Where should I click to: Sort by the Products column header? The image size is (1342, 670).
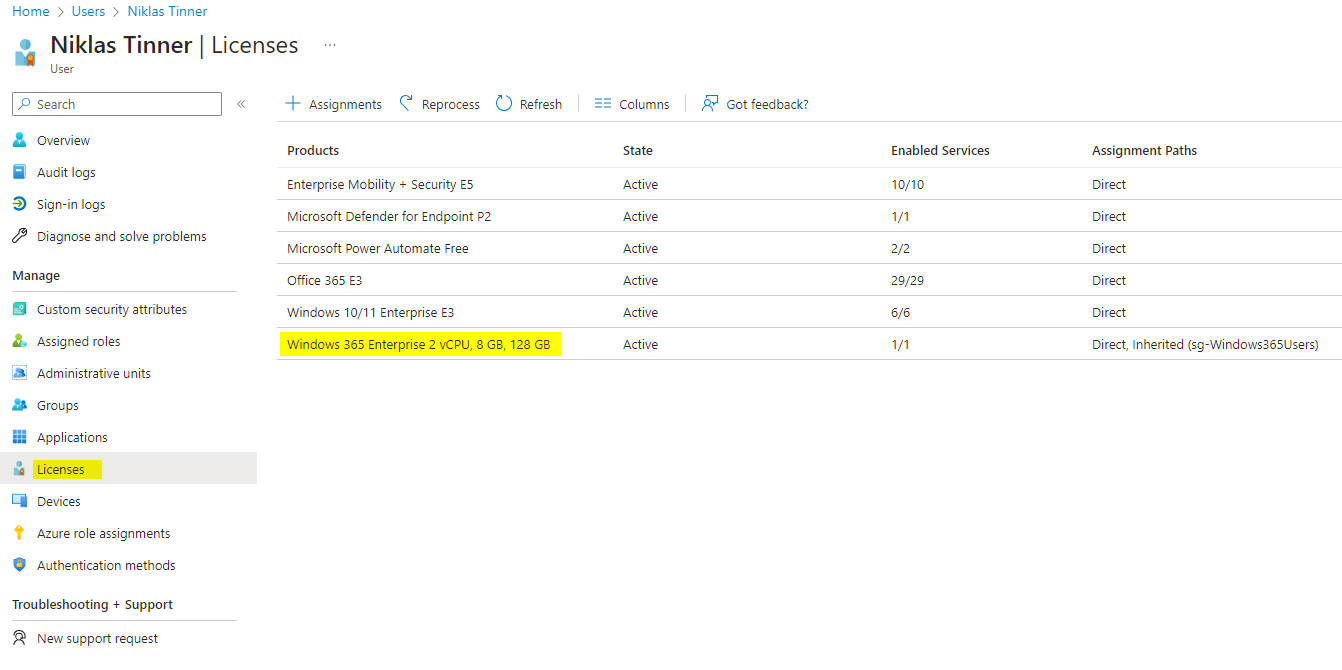tap(313, 151)
